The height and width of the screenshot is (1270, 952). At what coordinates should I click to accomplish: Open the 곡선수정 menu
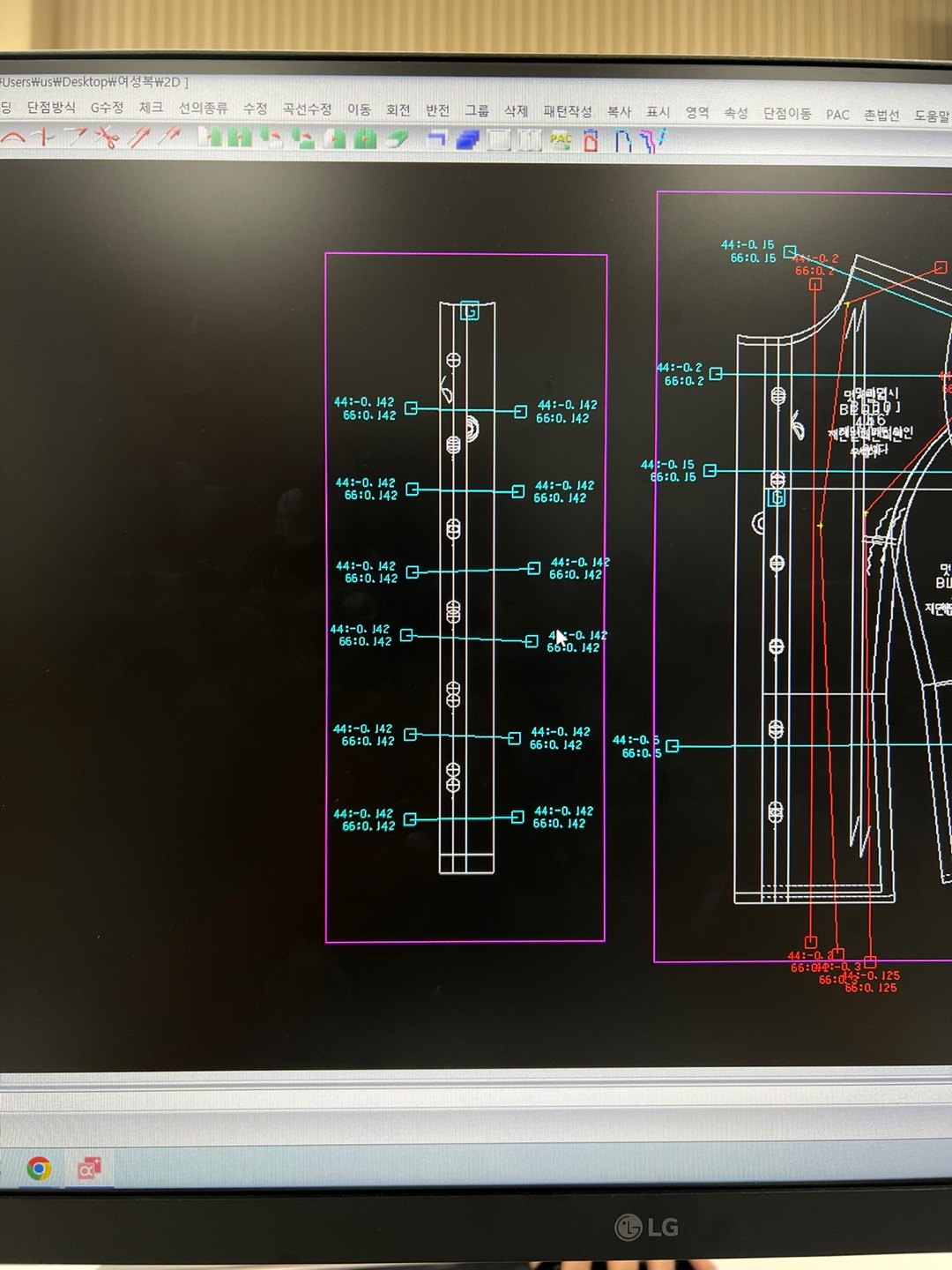pyautogui.click(x=307, y=109)
